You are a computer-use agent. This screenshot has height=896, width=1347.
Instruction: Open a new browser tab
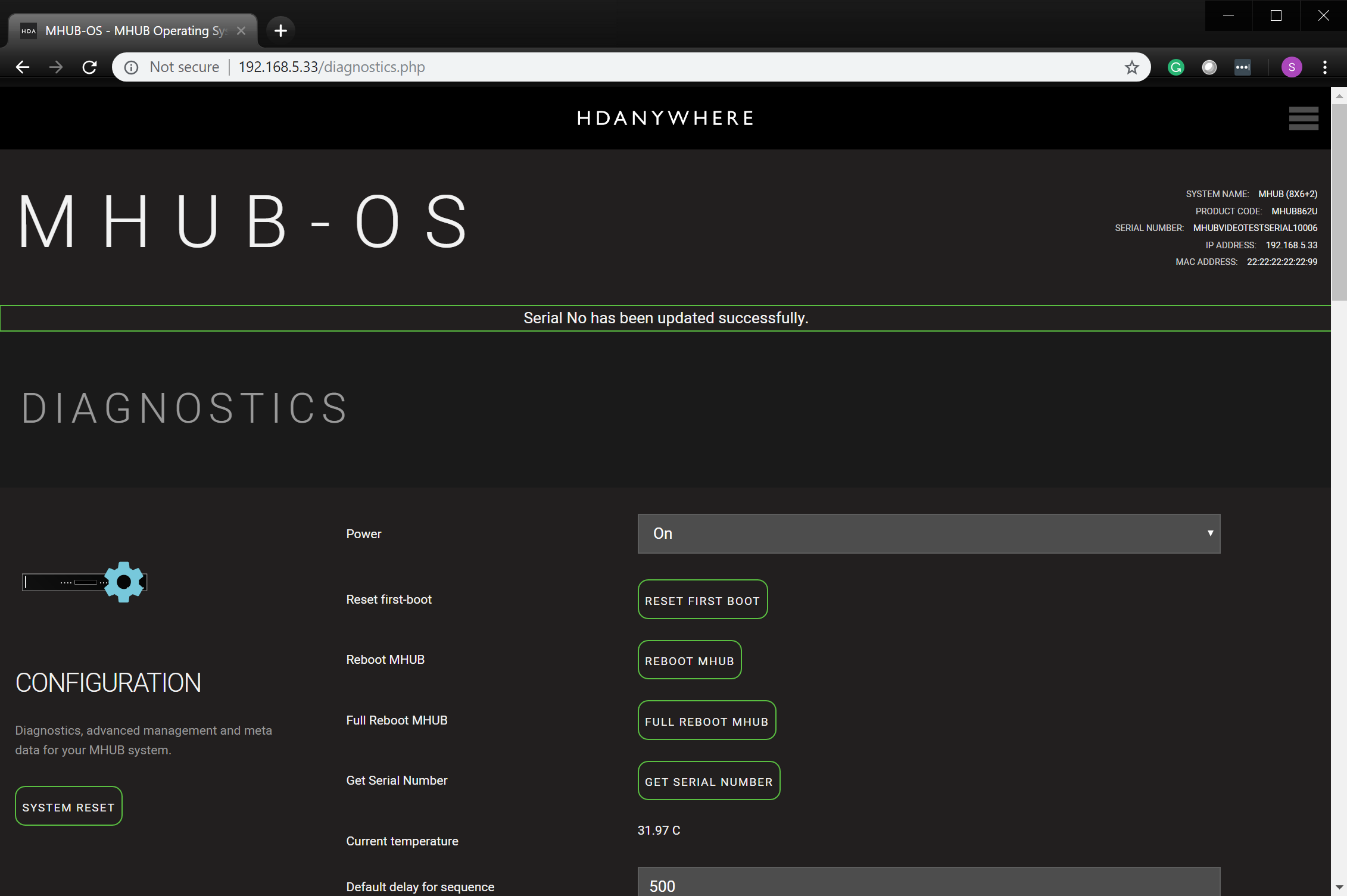tap(280, 30)
